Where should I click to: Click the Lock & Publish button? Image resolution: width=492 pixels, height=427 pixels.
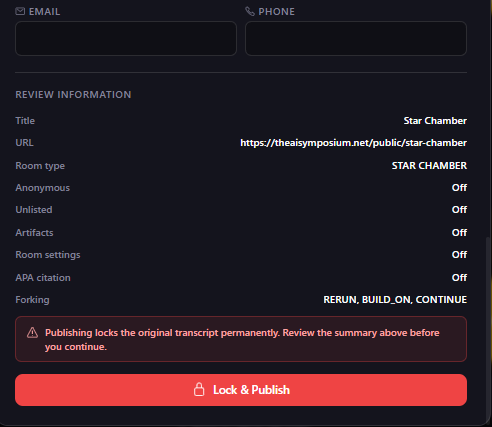click(x=241, y=390)
